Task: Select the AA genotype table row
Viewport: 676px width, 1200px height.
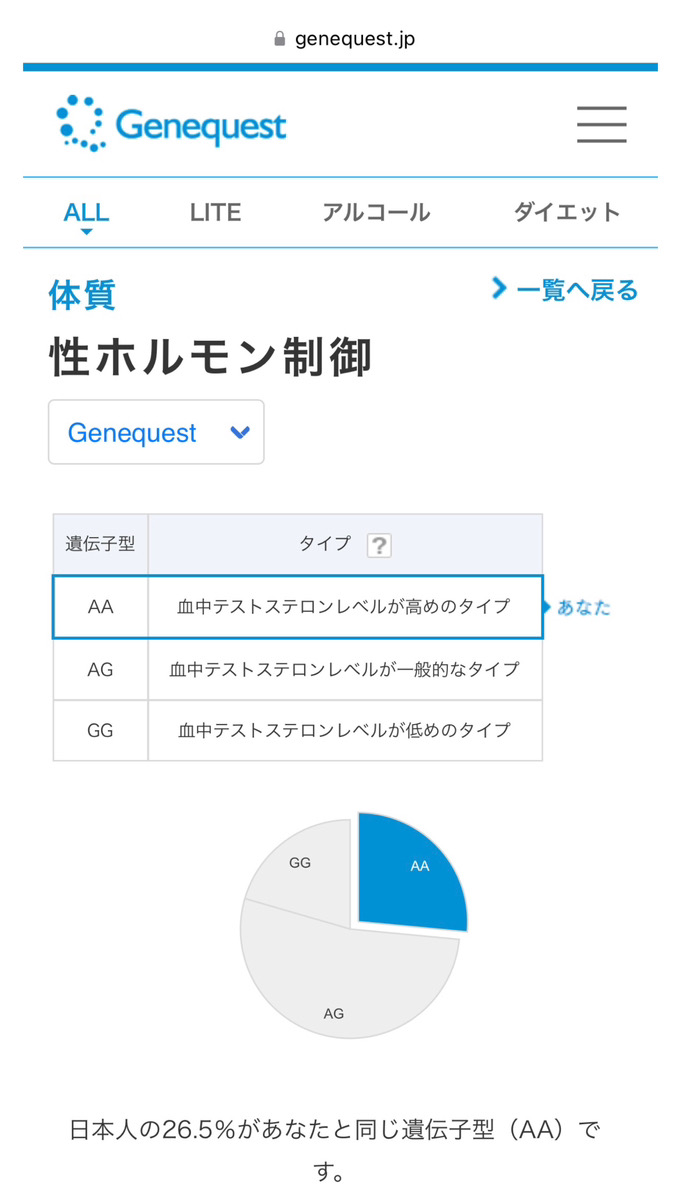Action: tap(297, 607)
